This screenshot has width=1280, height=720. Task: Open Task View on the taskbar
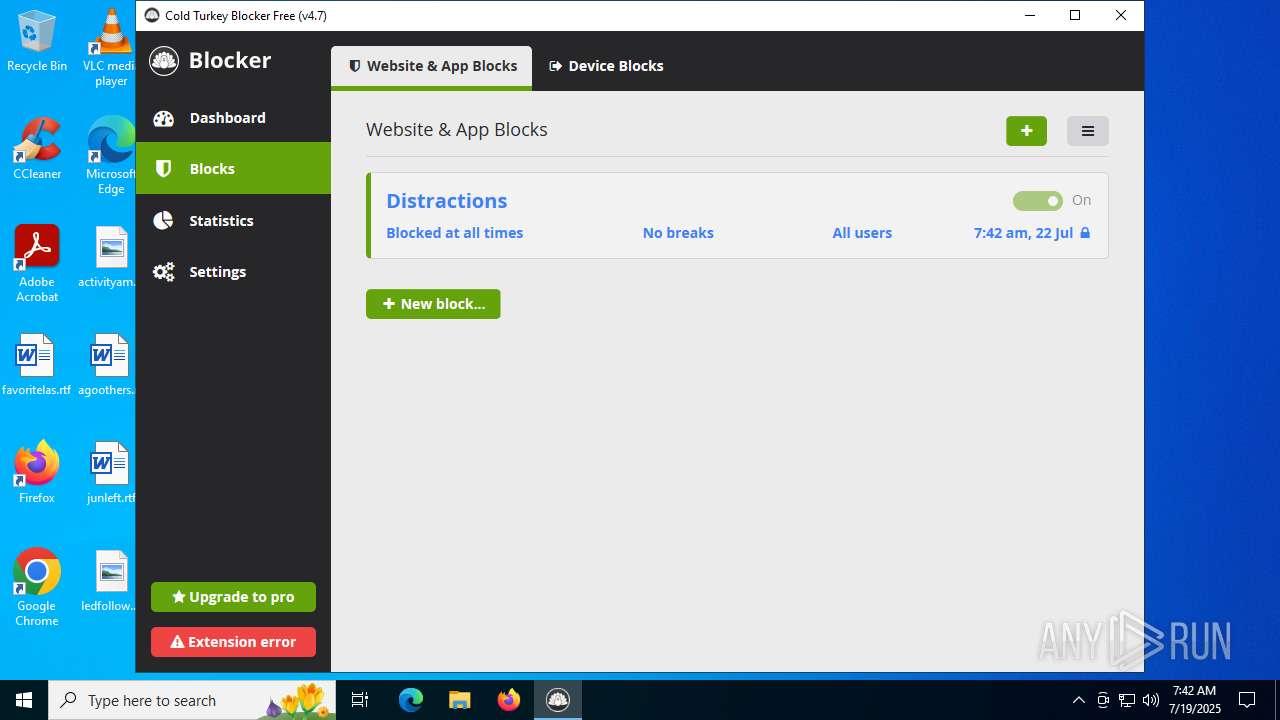(x=360, y=700)
